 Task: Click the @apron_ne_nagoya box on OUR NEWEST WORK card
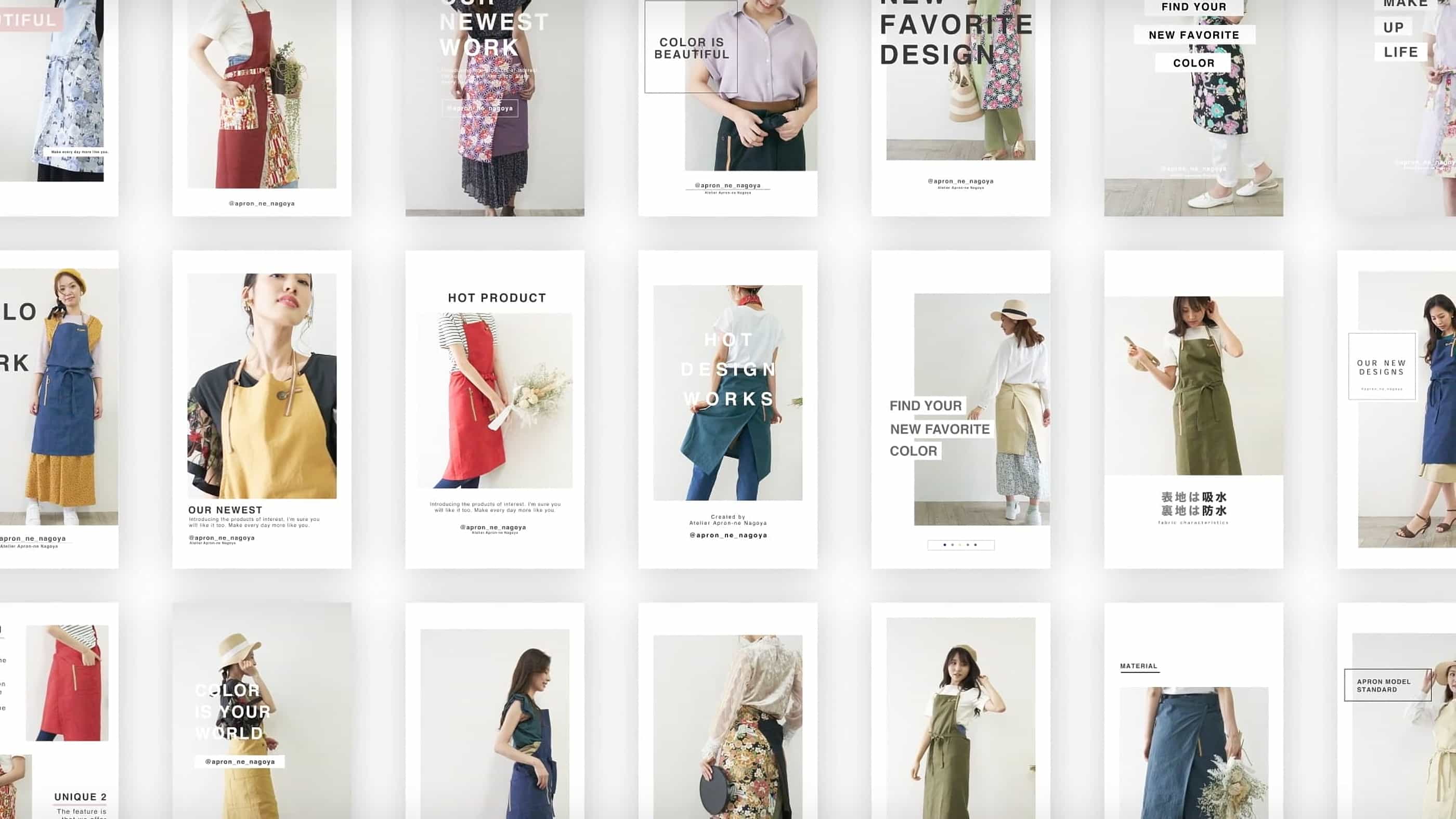(x=479, y=108)
